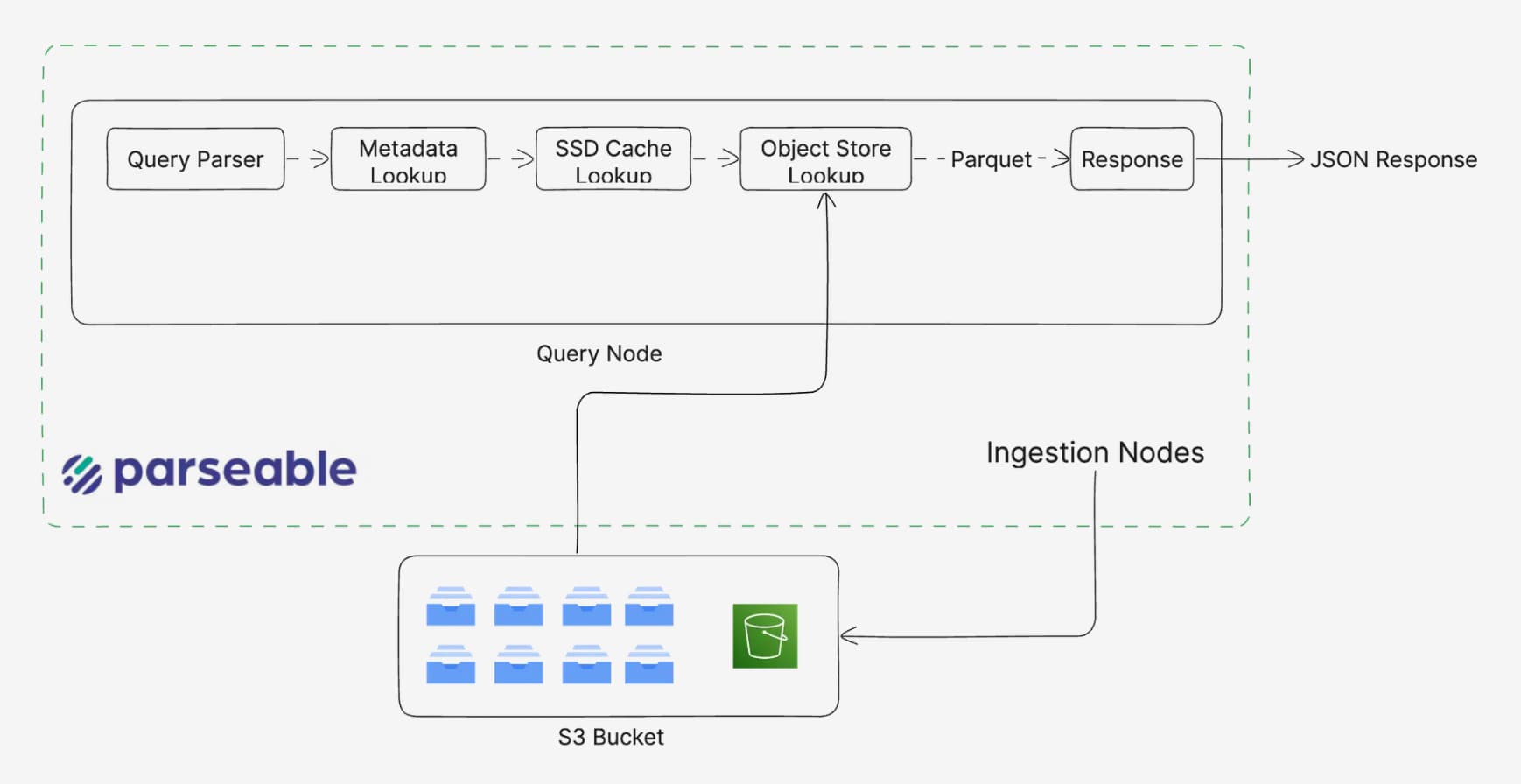Click the S3 Bucket caption
Screen dimensions: 1521x784
[611, 737]
